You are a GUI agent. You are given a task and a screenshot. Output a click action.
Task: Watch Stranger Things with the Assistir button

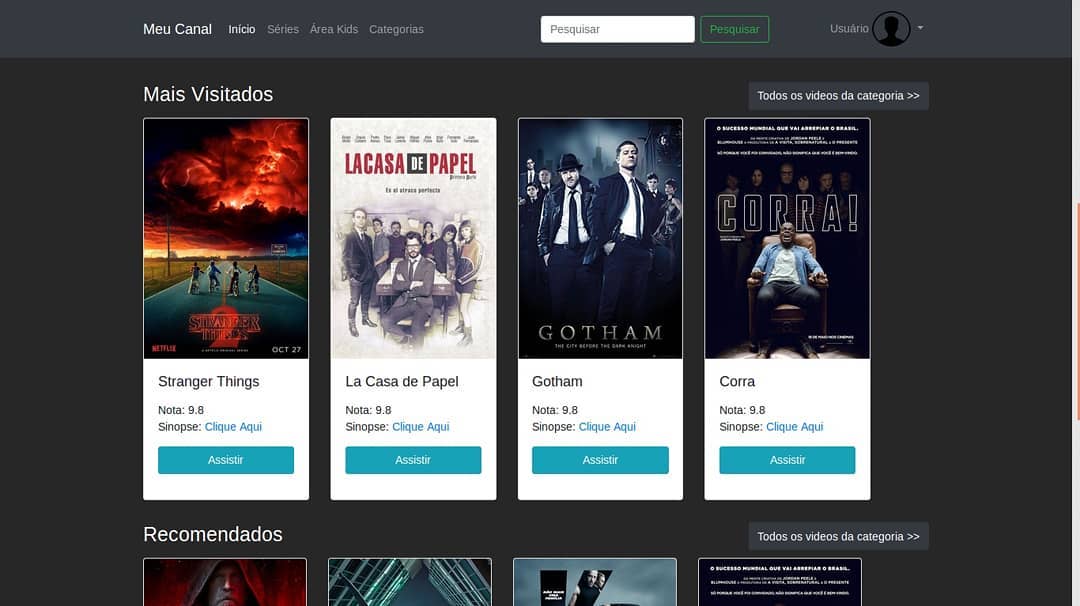pos(226,460)
